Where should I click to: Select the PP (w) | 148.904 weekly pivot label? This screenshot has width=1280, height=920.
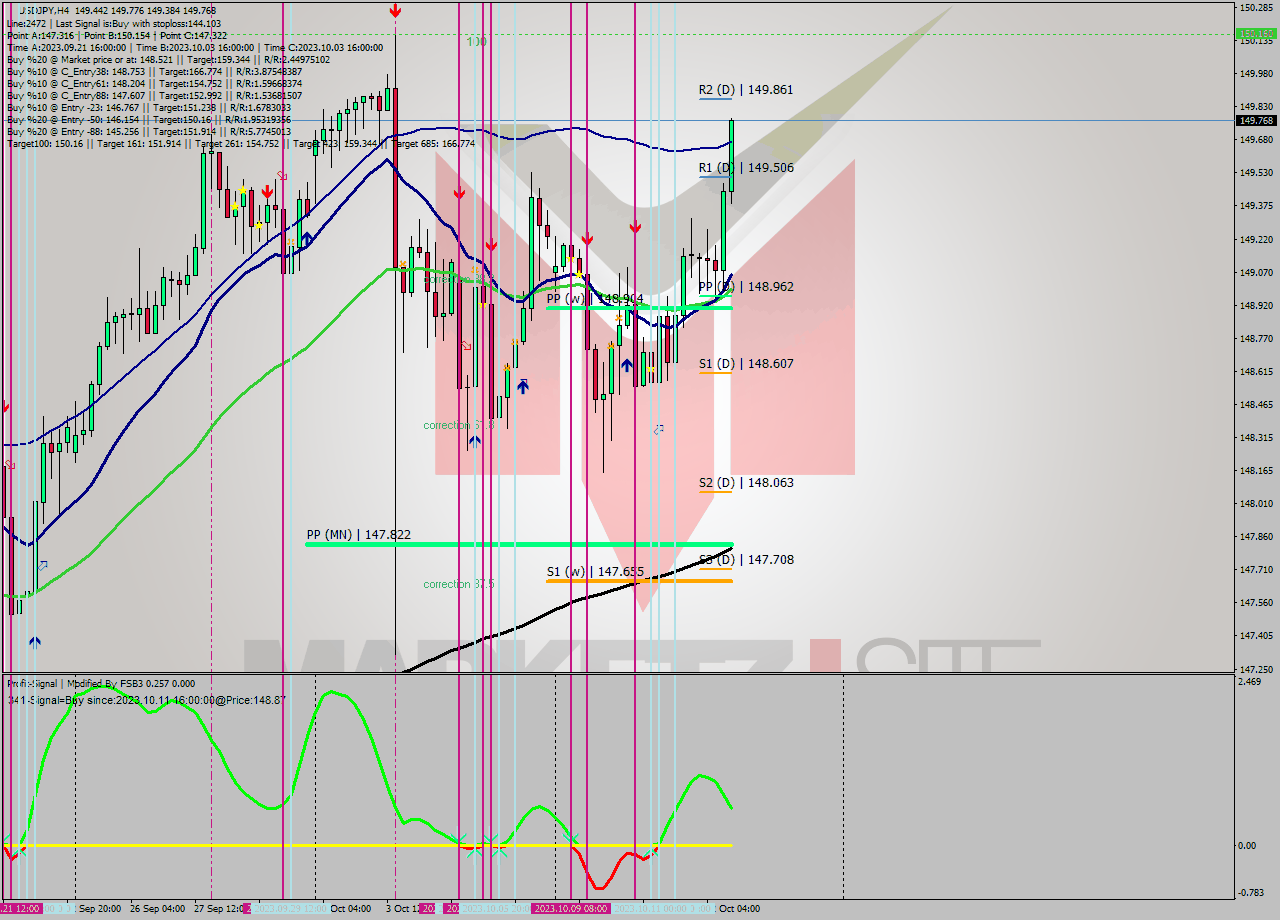point(595,299)
